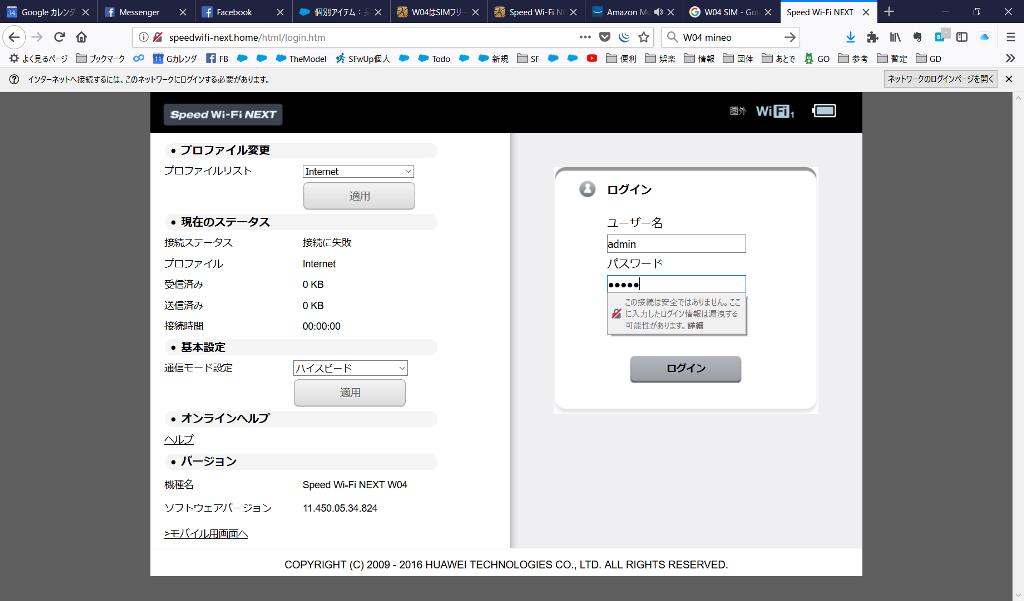This screenshot has height=601, width=1024.
Task: Click the blue cloud extension icon
Action: (x=984, y=37)
